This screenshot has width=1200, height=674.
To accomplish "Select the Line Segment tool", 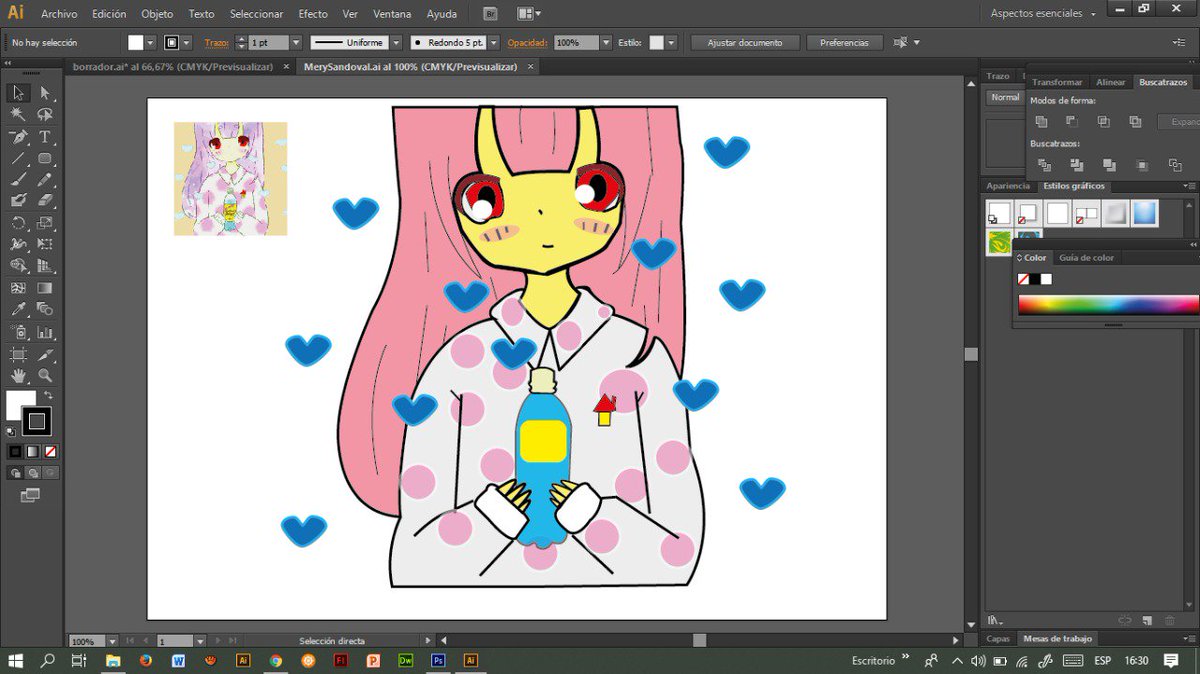I will coord(18,158).
